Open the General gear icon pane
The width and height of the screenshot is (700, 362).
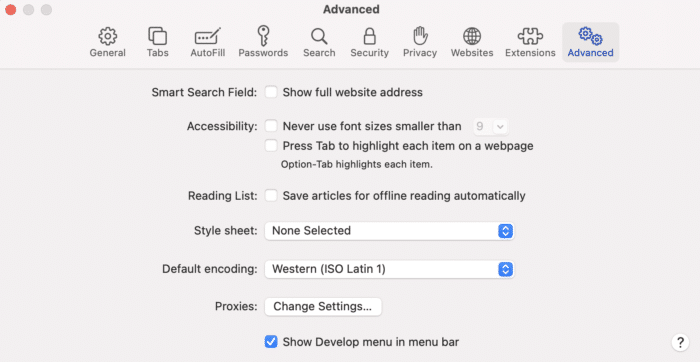(x=108, y=36)
